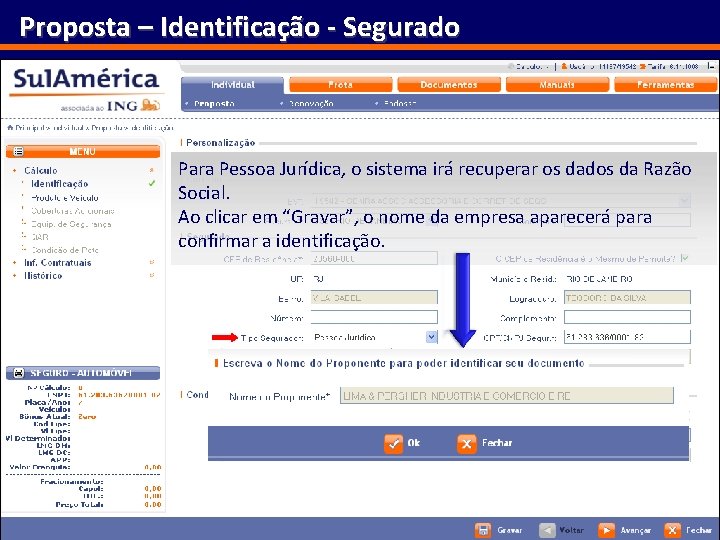This screenshot has width=720, height=540.
Task: Click the Fechar label in dialog
Action: coord(497,443)
